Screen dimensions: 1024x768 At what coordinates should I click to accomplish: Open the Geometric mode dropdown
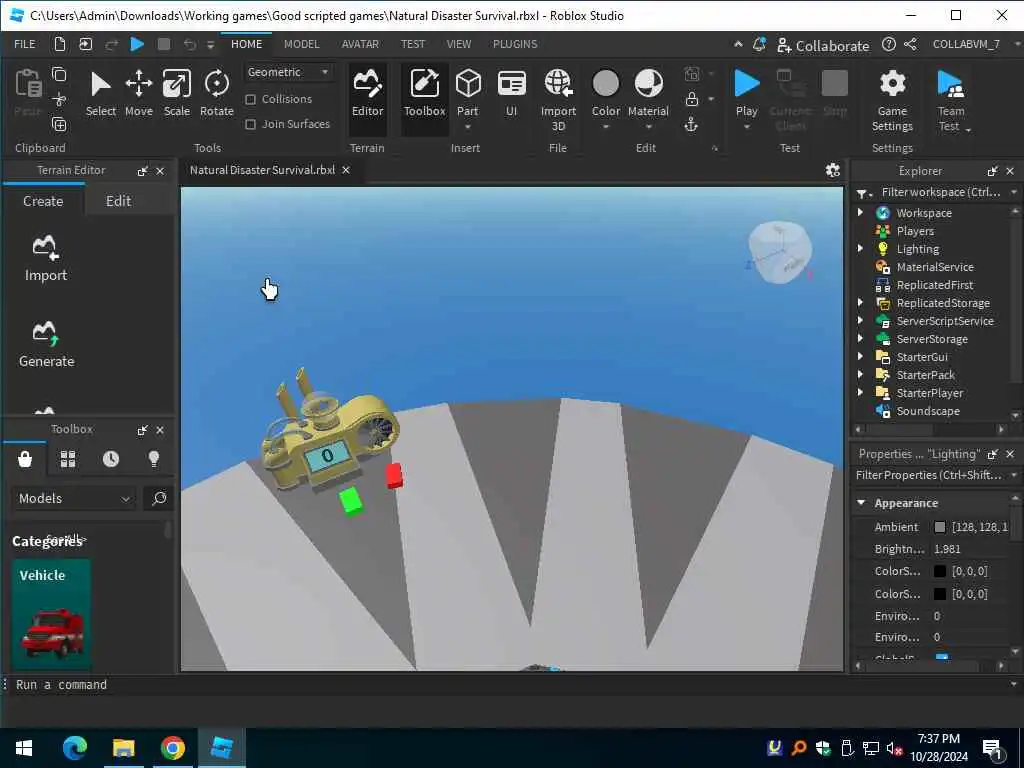(x=288, y=72)
